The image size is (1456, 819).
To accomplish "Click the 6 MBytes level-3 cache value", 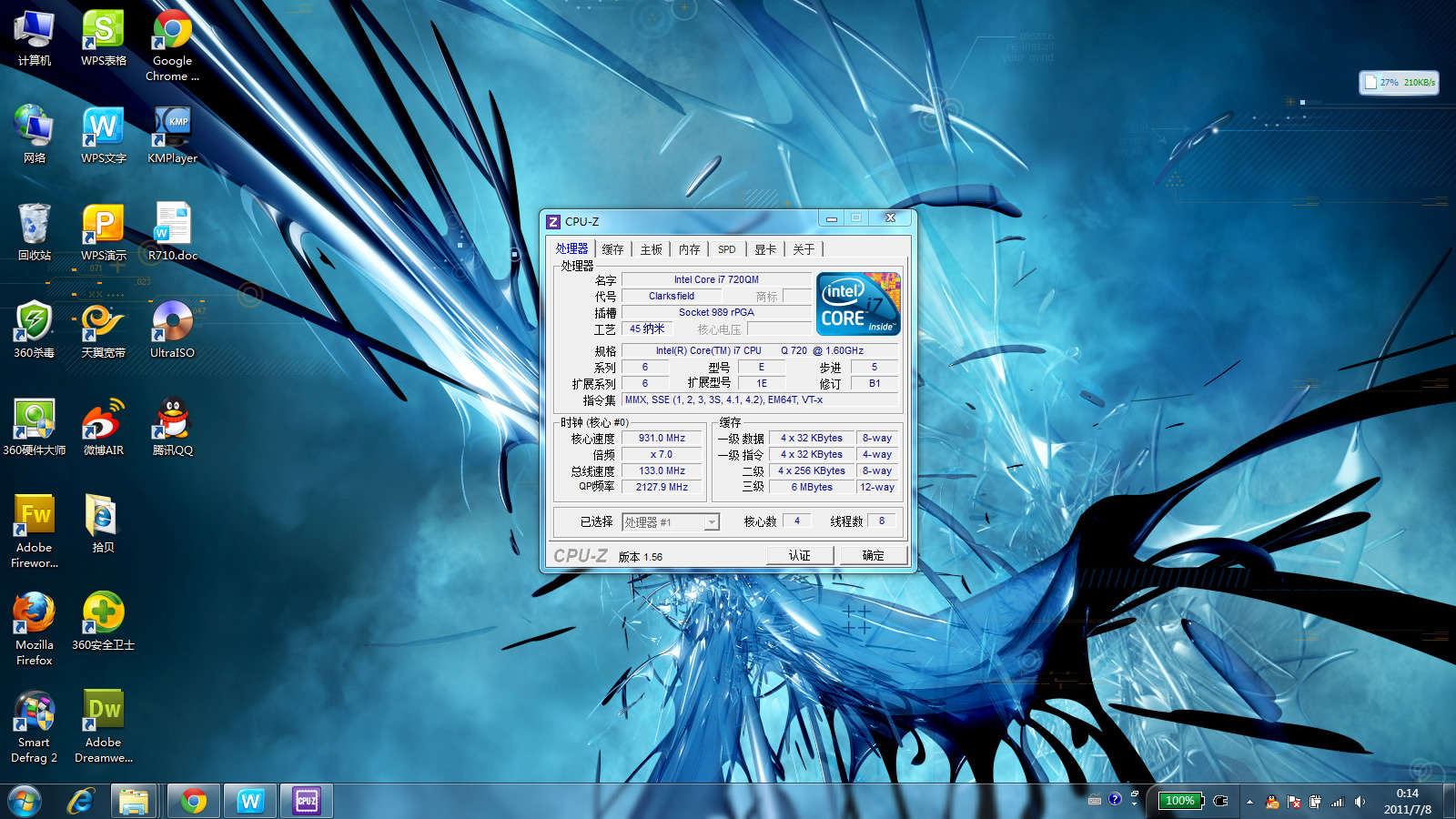I will [x=812, y=487].
